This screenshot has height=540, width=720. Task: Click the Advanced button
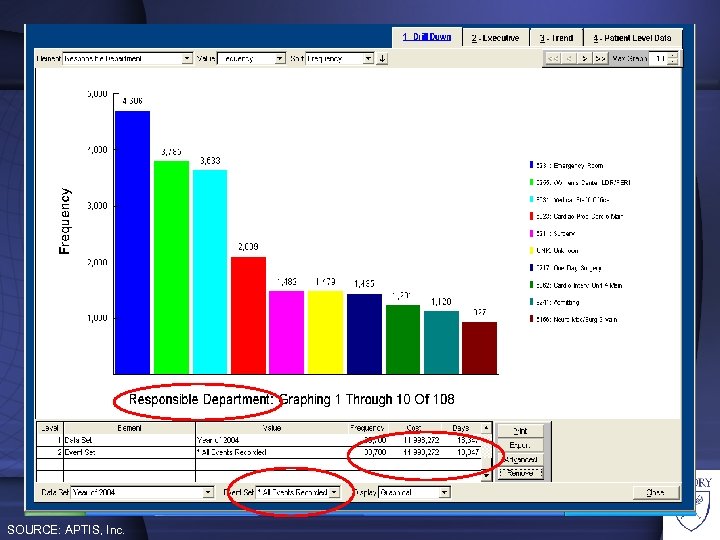point(520,459)
